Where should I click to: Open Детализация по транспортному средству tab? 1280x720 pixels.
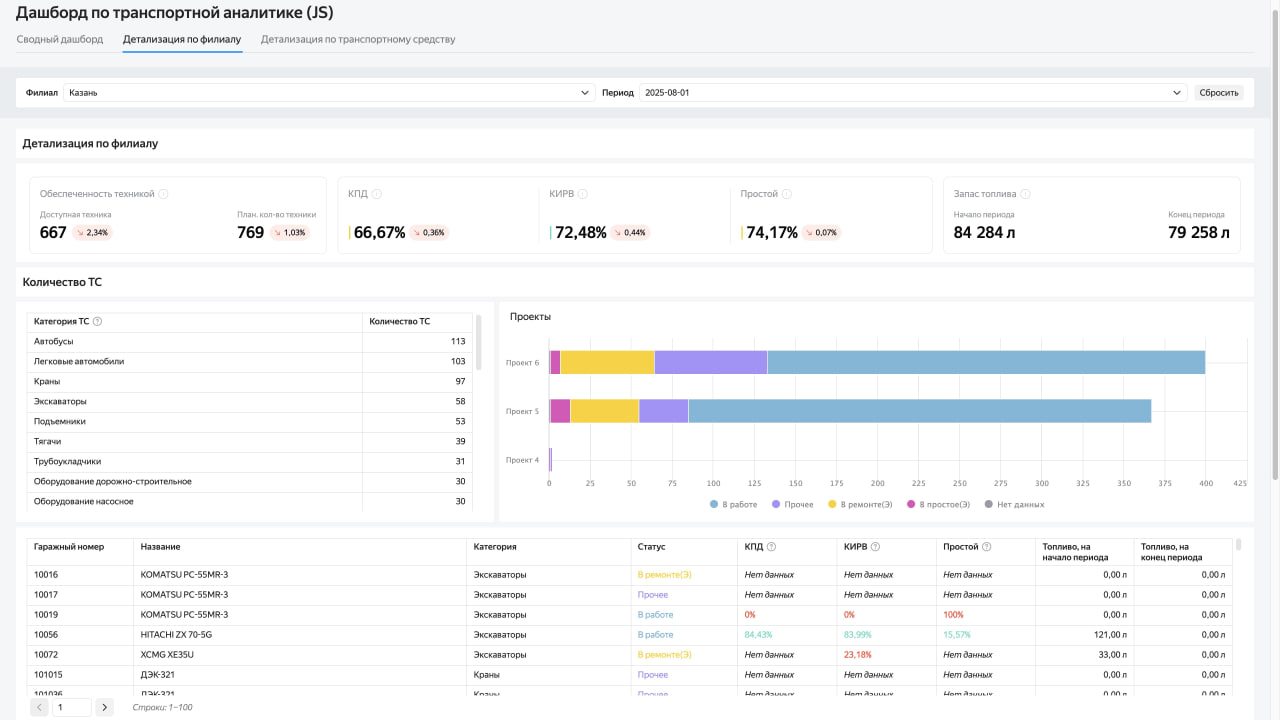click(x=358, y=40)
